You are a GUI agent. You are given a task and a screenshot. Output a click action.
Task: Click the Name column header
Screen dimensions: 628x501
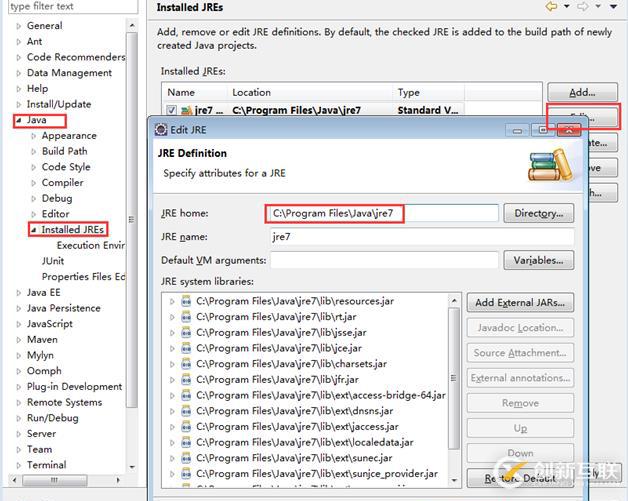195,93
